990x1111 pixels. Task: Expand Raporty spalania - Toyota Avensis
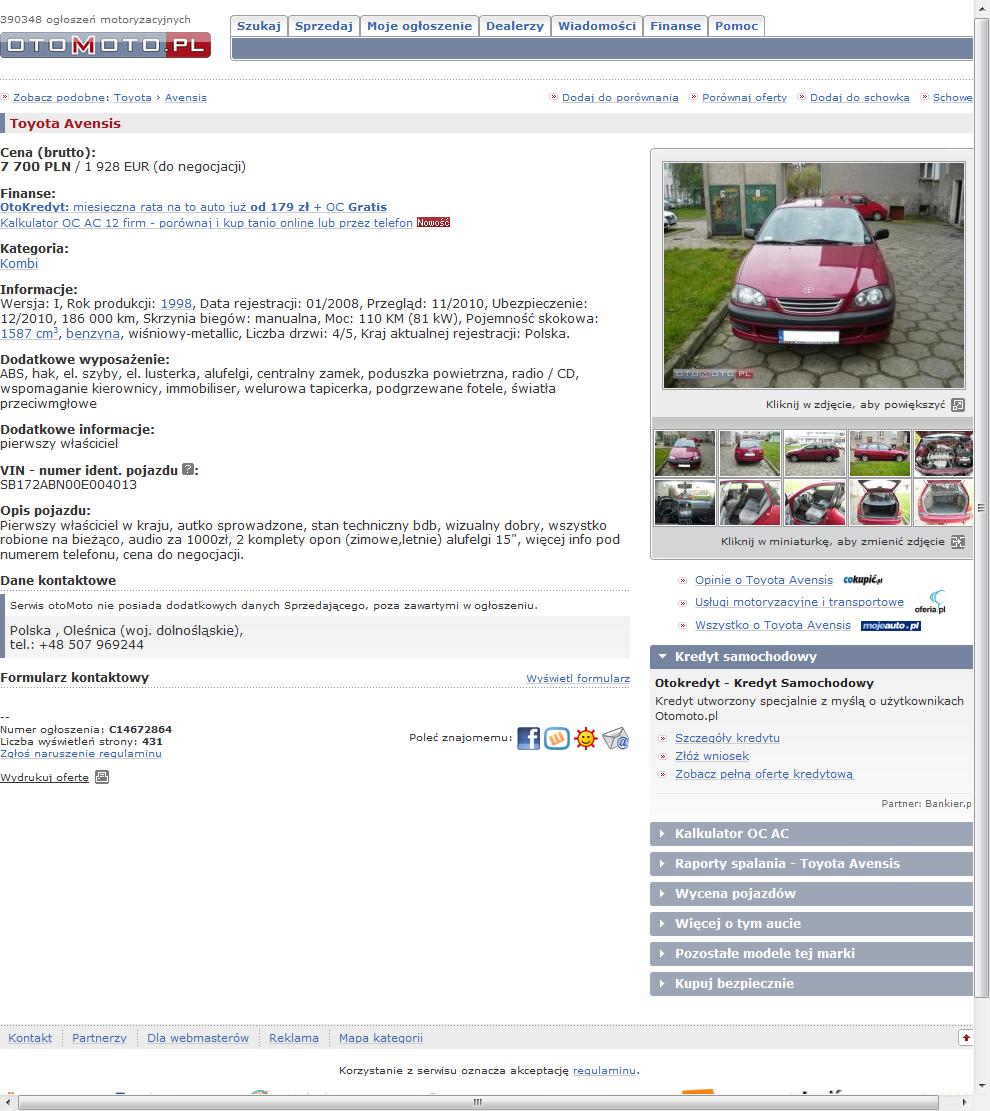[x=811, y=864]
